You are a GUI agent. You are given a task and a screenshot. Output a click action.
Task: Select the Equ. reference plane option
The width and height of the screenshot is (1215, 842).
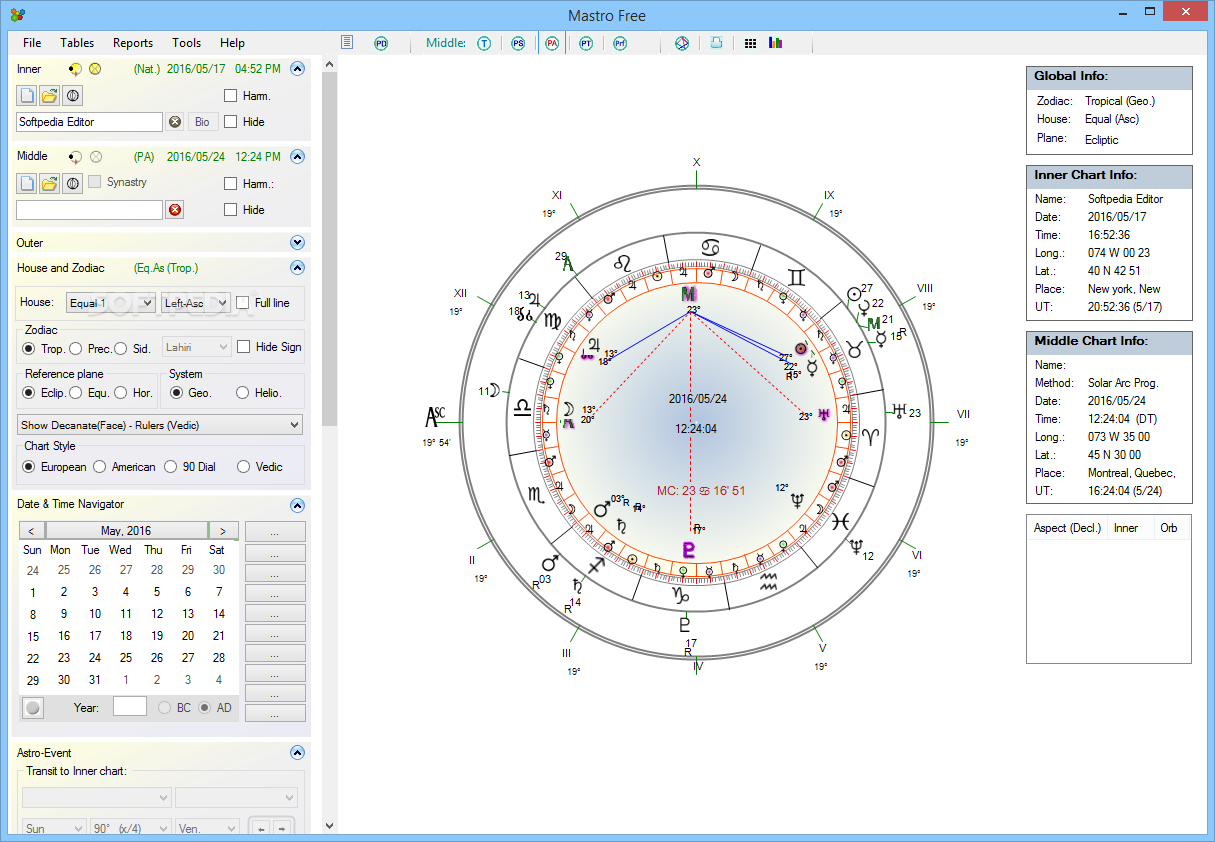pyautogui.click(x=76, y=393)
